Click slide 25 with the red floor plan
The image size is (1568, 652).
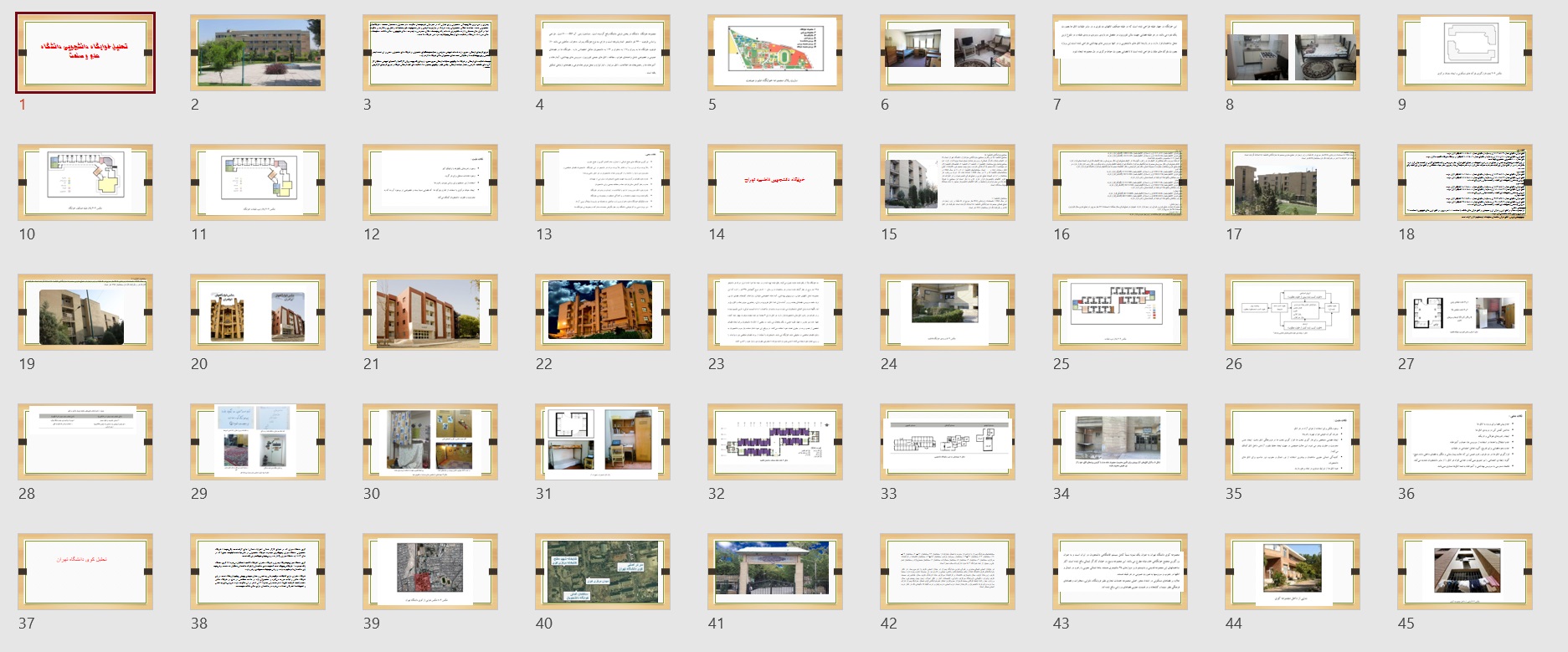[1120, 312]
